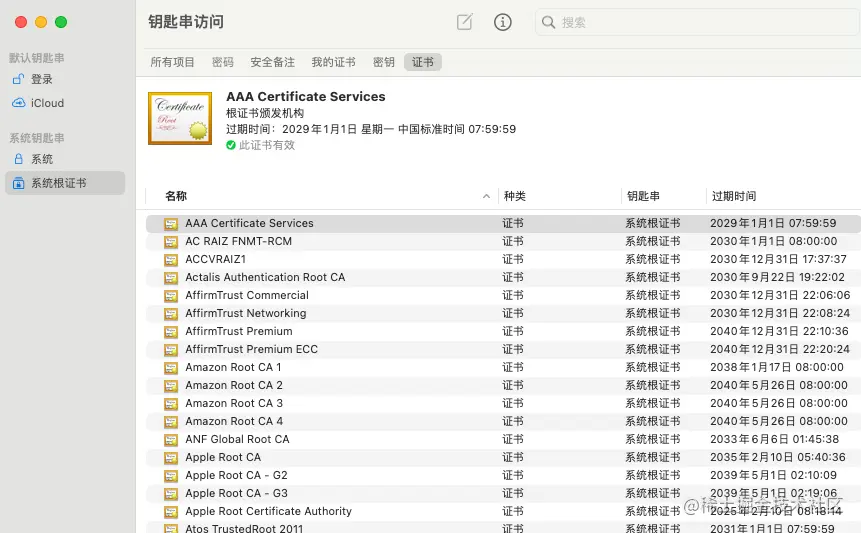Click certificate icon for Actalis Authentication Root CA

point(171,278)
